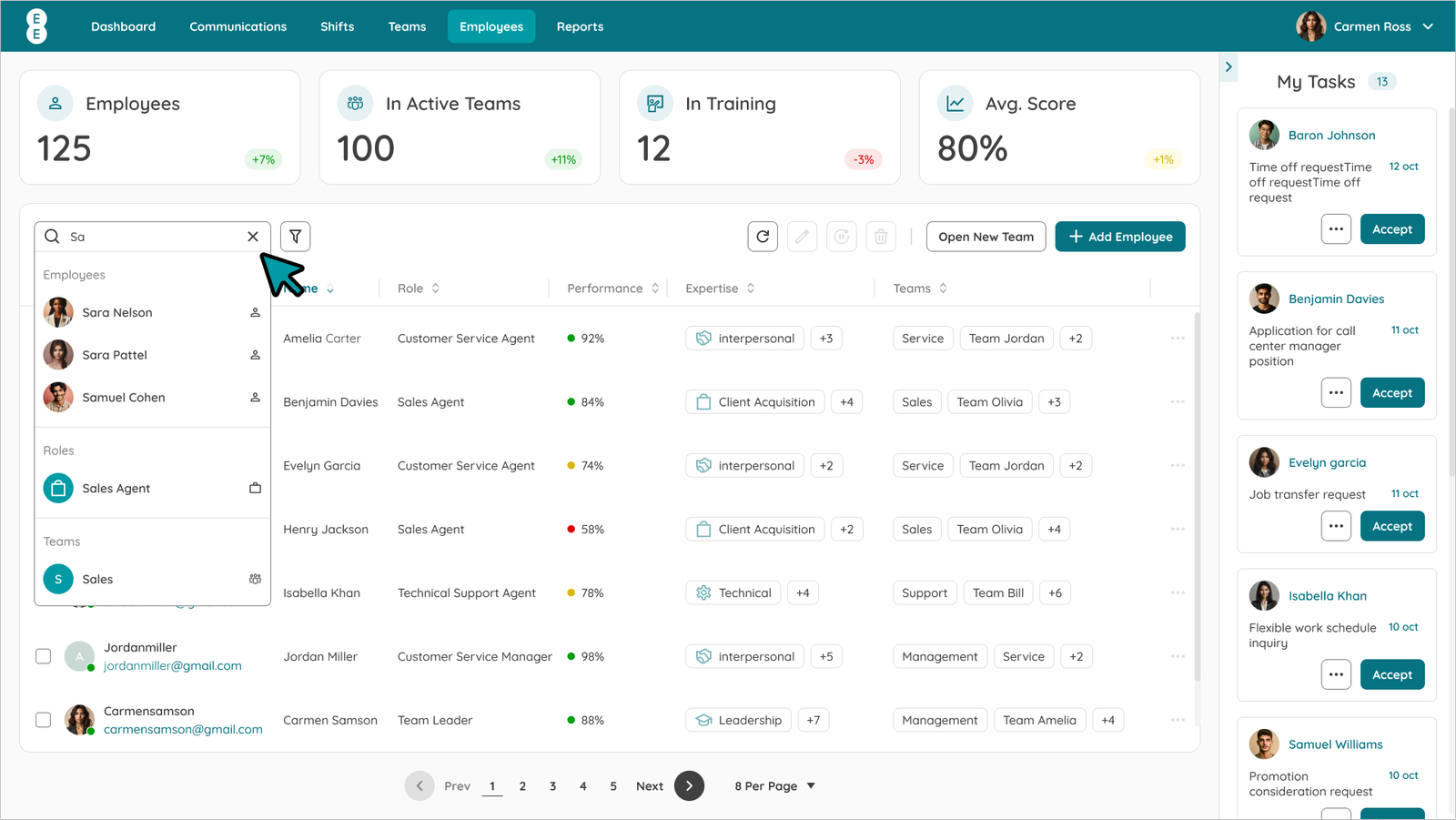The image size is (1456, 820).
Task: Click the search input containing Sa
Action: point(152,237)
